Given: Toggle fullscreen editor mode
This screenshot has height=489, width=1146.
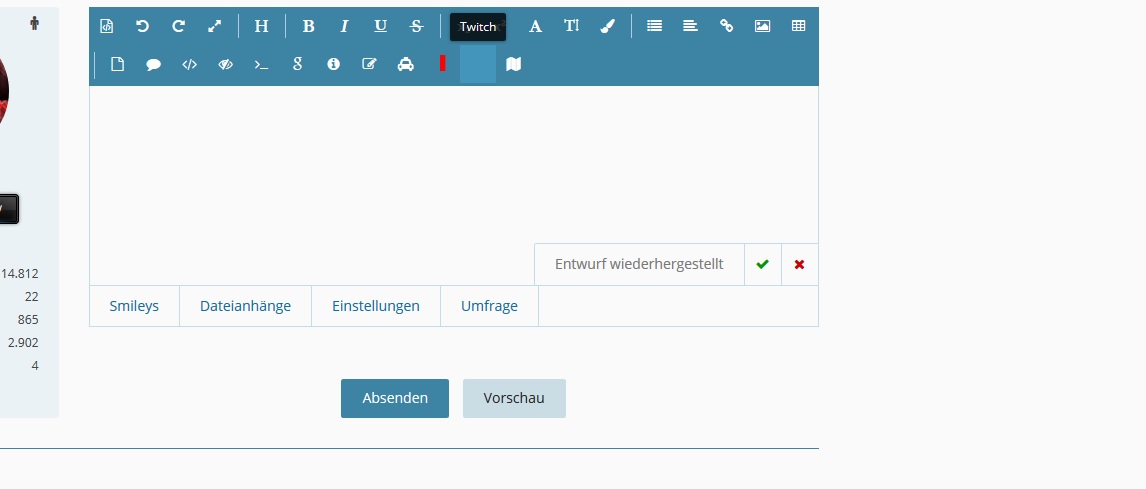Looking at the screenshot, I should [214, 27].
